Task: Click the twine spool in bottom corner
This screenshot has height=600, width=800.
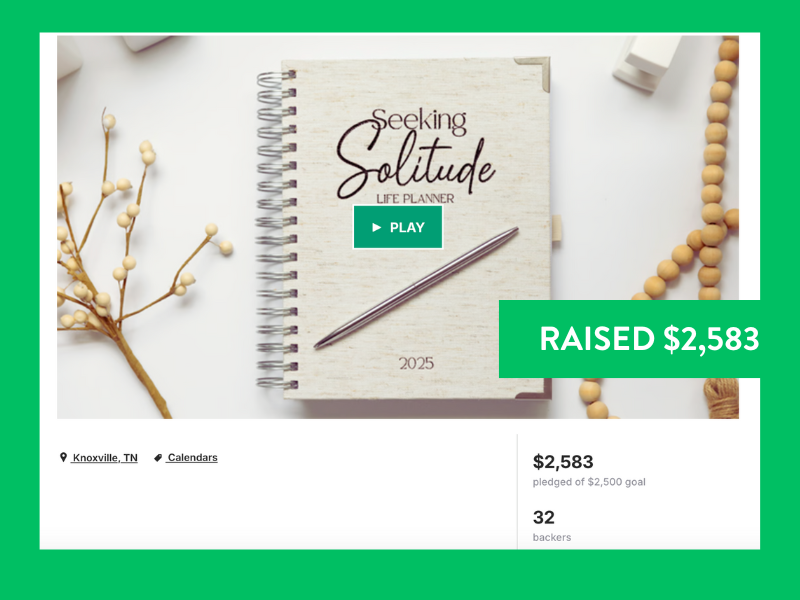Action: click(x=721, y=398)
